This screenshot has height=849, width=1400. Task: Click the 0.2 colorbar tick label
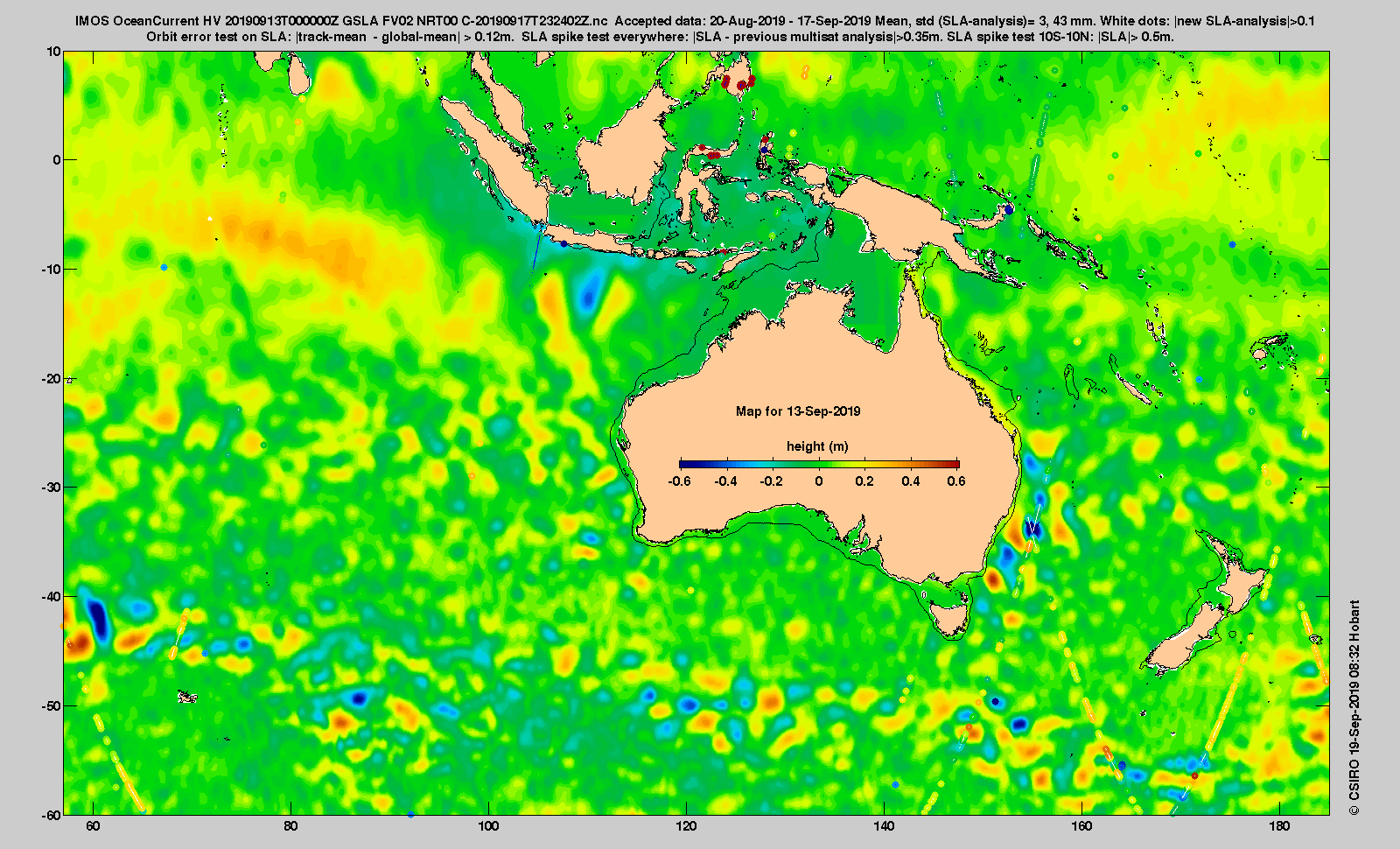point(864,481)
